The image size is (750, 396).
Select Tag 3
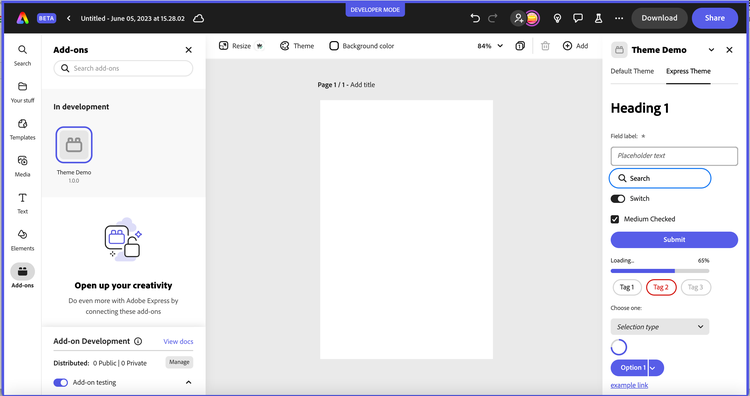[x=695, y=287]
